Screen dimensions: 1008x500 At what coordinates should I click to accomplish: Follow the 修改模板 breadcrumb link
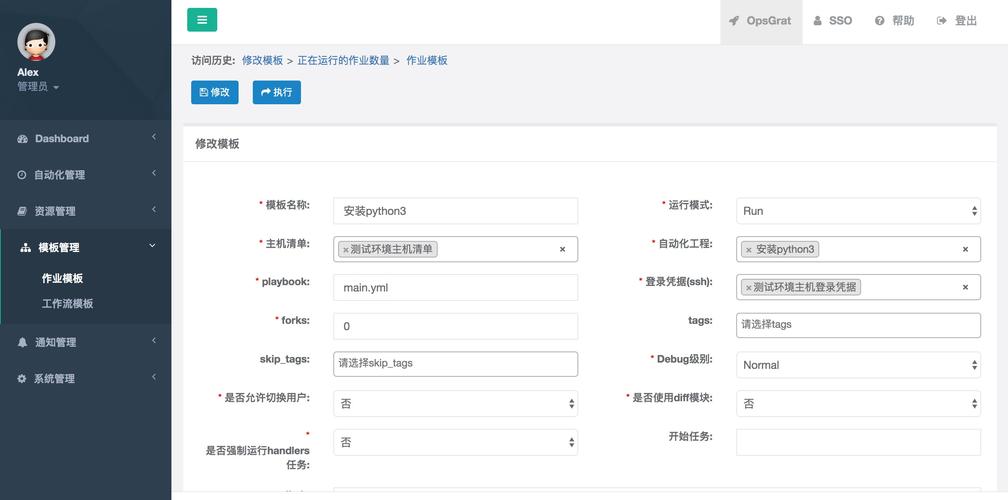click(x=262, y=60)
